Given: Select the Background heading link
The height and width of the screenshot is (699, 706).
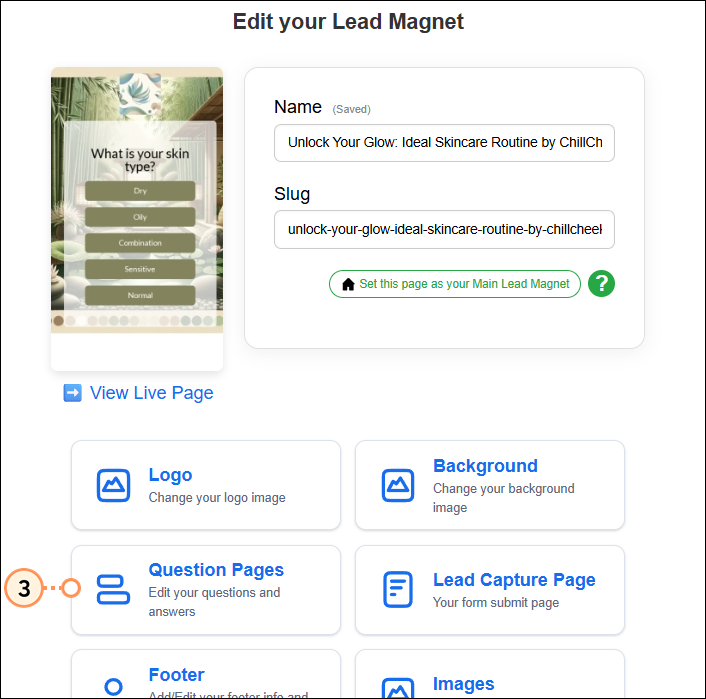Looking at the screenshot, I should pyautogui.click(x=485, y=466).
